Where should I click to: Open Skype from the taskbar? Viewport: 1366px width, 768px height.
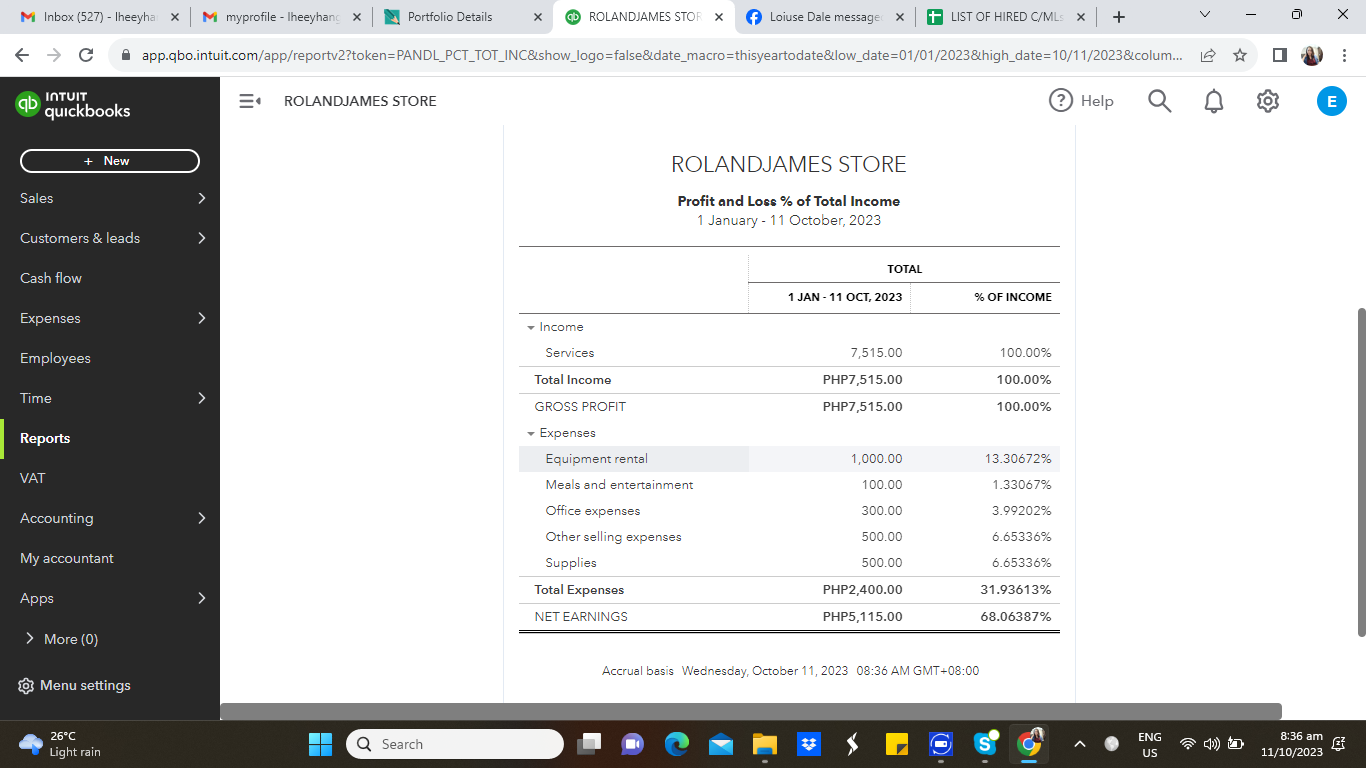[985, 744]
